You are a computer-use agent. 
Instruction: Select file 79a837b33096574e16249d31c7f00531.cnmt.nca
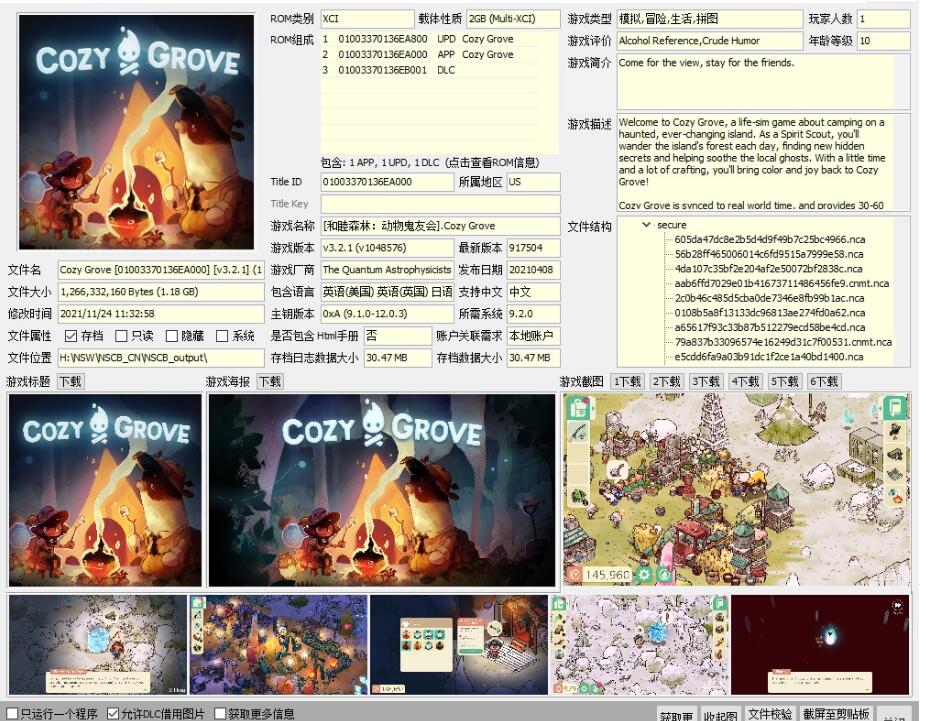coord(783,342)
